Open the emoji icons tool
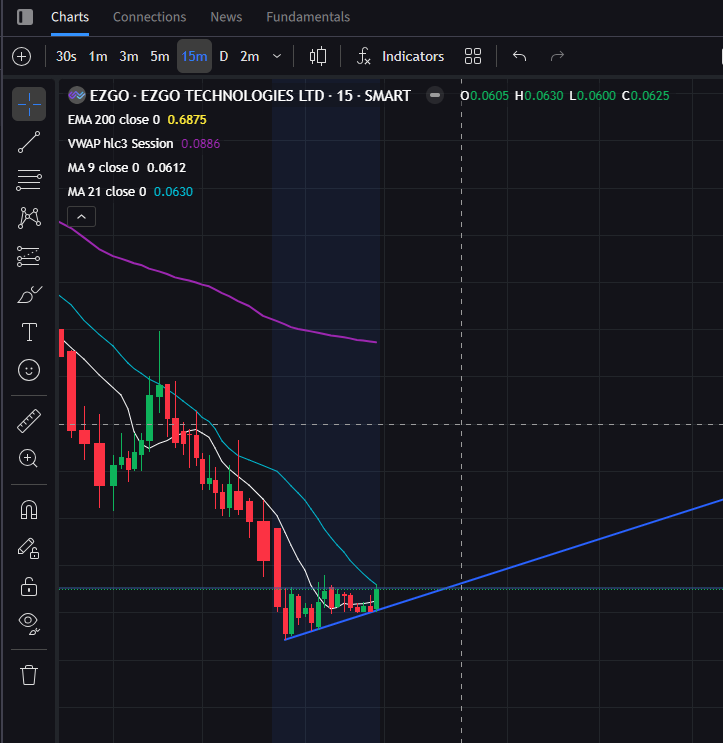 [x=29, y=370]
